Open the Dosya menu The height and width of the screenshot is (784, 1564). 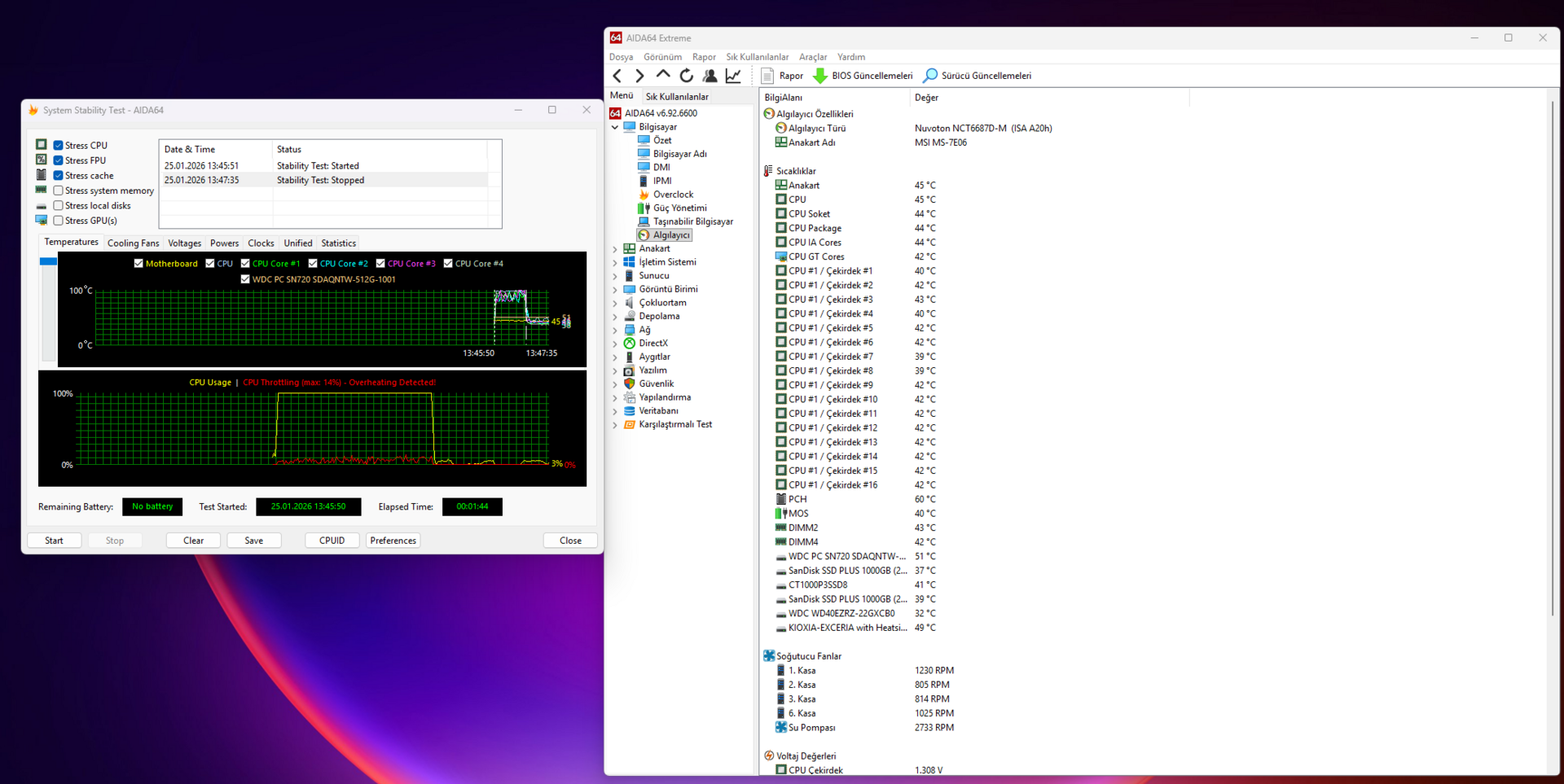click(x=621, y=57)
